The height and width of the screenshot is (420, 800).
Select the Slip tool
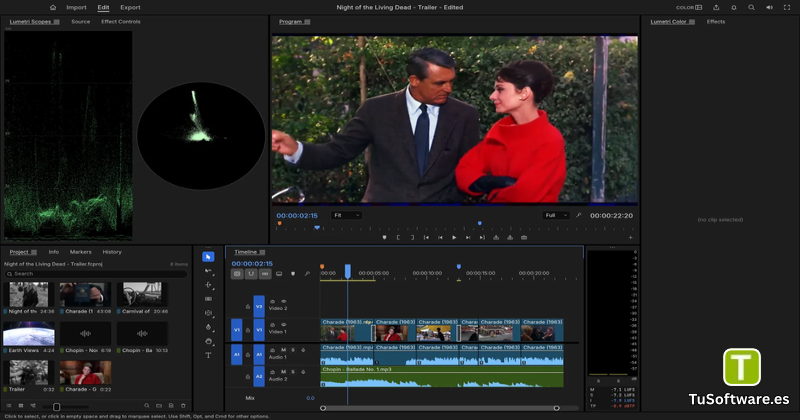pyautogui.click(x=208, y=313)
